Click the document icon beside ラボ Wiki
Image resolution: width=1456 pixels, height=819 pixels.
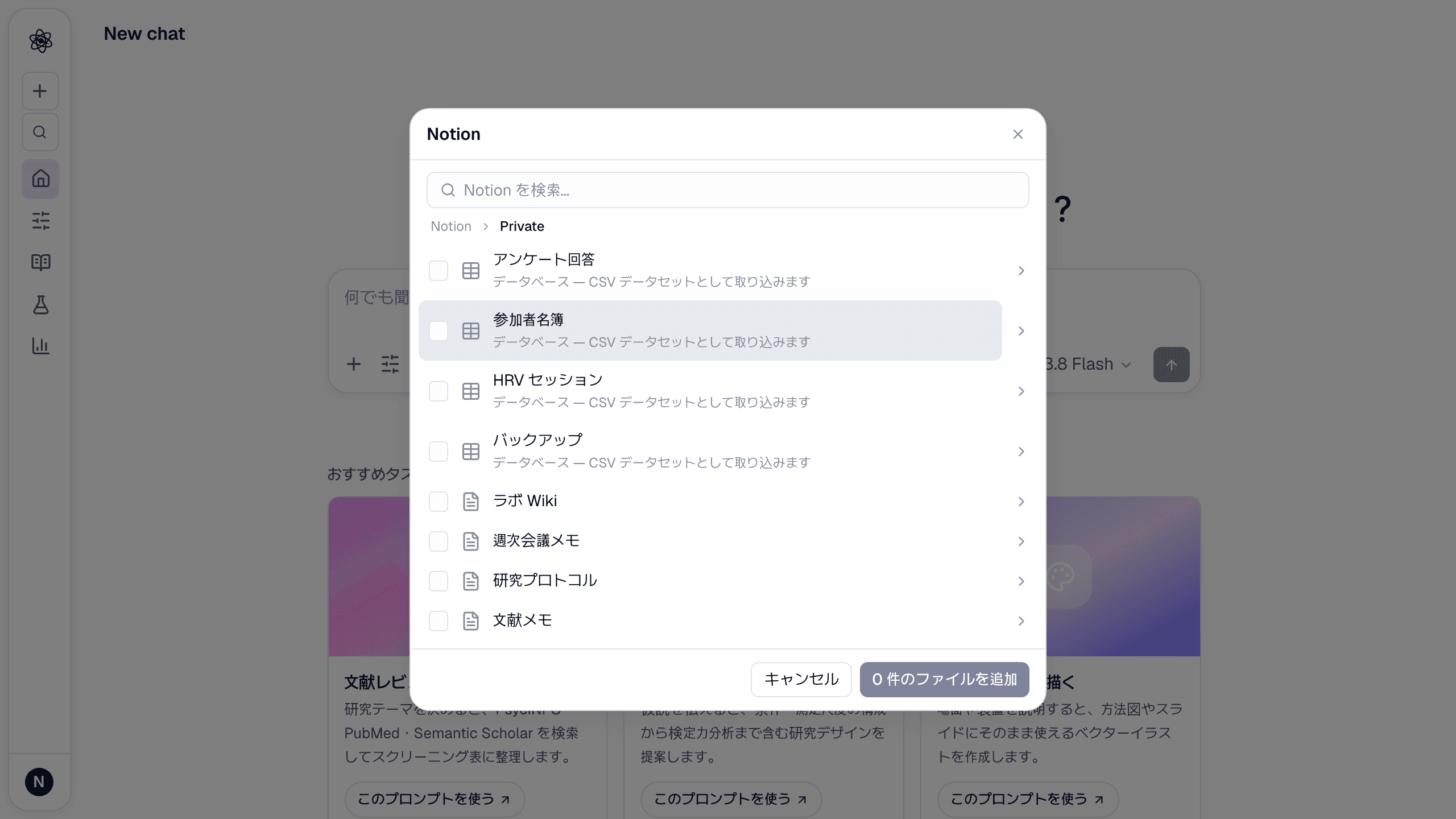click(x=471, y=502)
